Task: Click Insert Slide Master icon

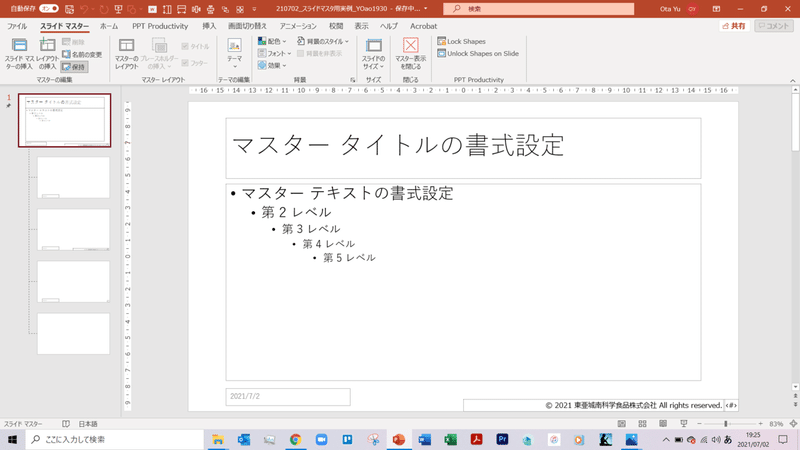Action: click(x=19, y=53)
